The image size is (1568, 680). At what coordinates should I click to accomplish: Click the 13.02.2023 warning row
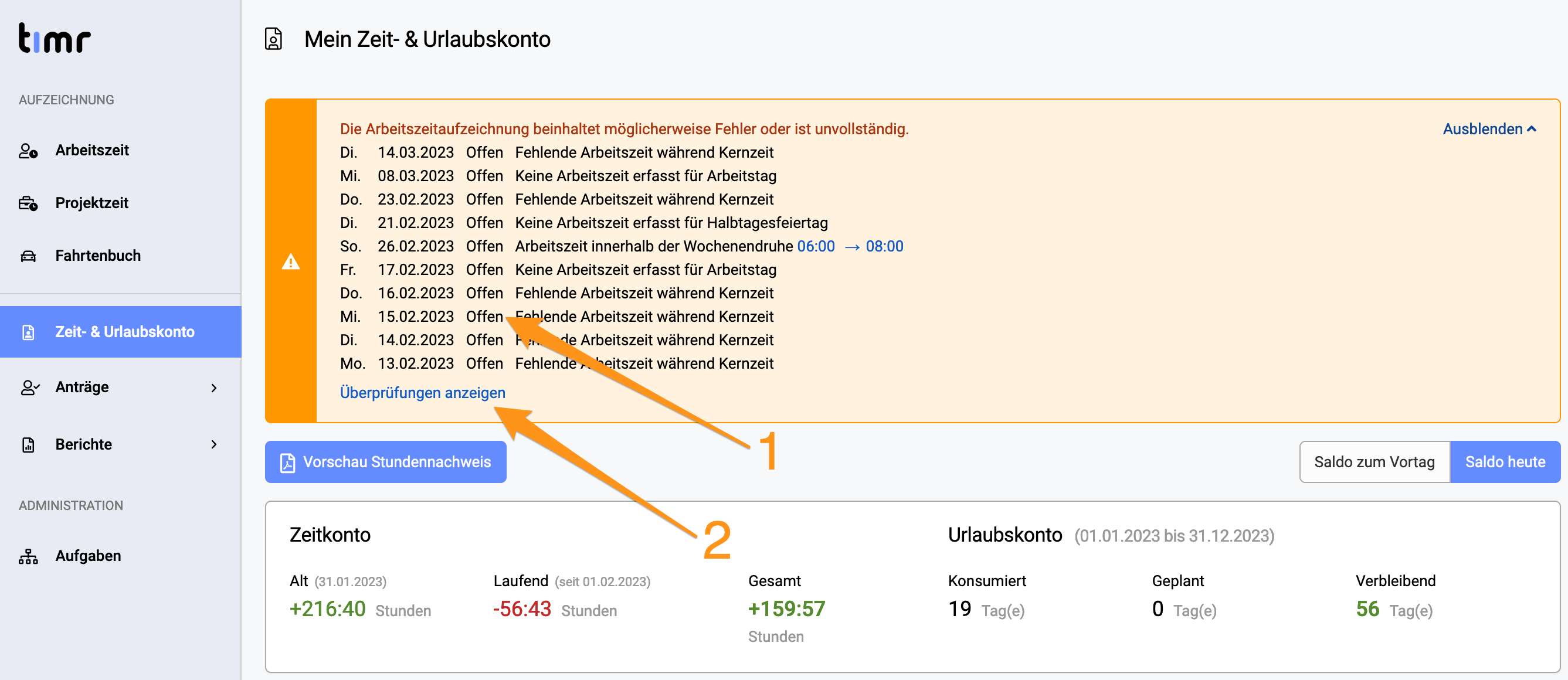click(557, 363)
